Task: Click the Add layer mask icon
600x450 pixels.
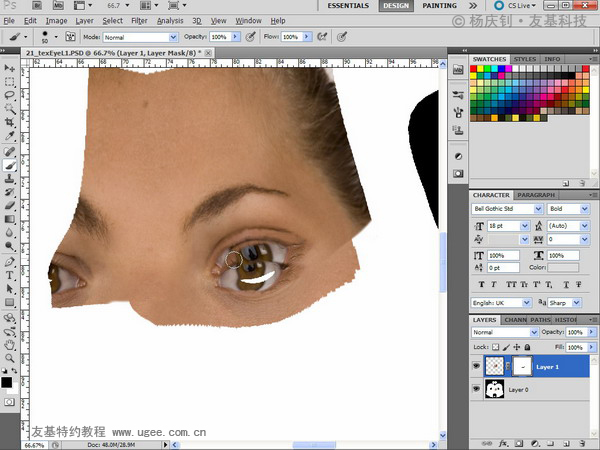Action: coord(519,443)
